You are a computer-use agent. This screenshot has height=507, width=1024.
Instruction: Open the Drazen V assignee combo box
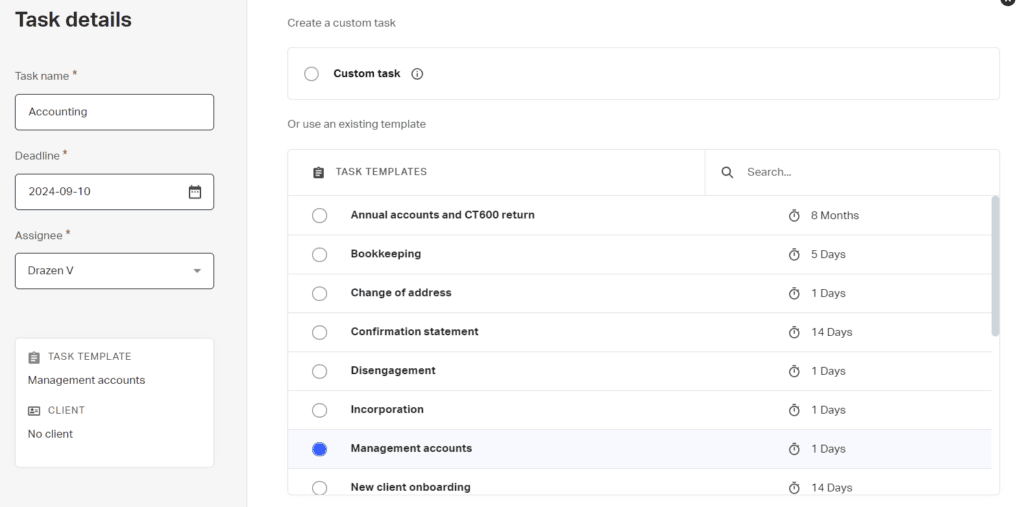click(x=114, y=271)
